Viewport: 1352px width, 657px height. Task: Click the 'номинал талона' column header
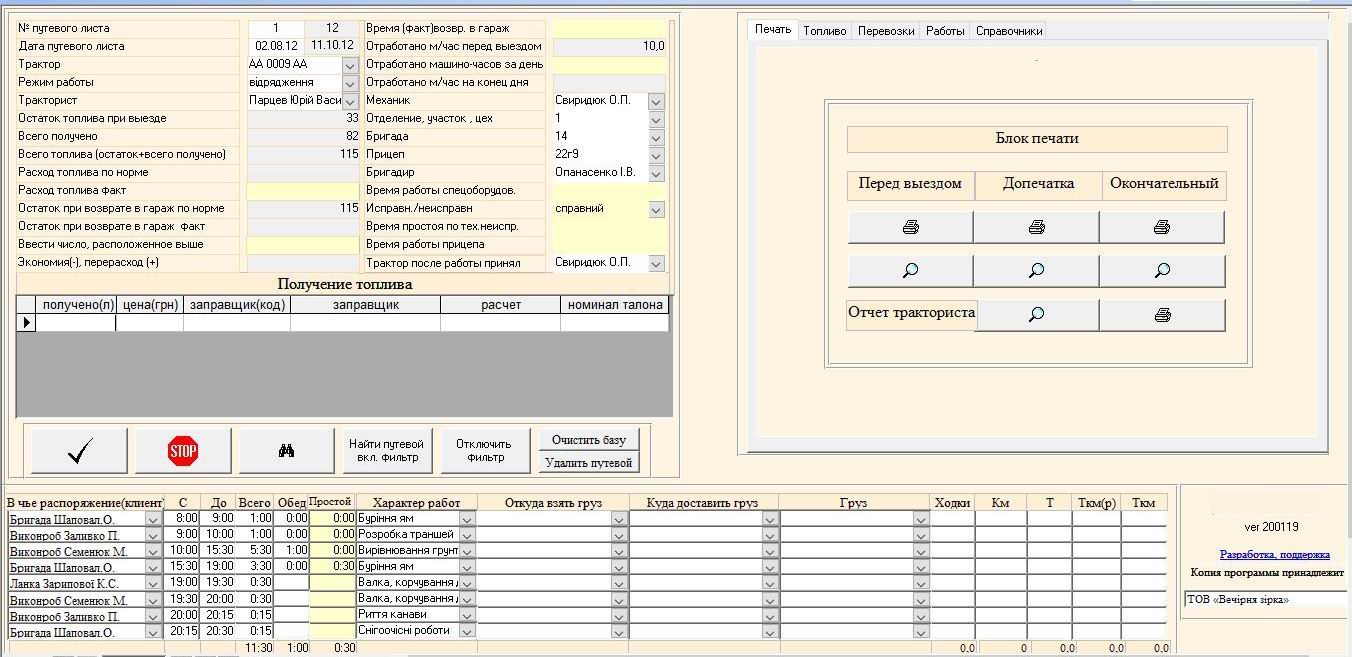click(x=614, y=305)
